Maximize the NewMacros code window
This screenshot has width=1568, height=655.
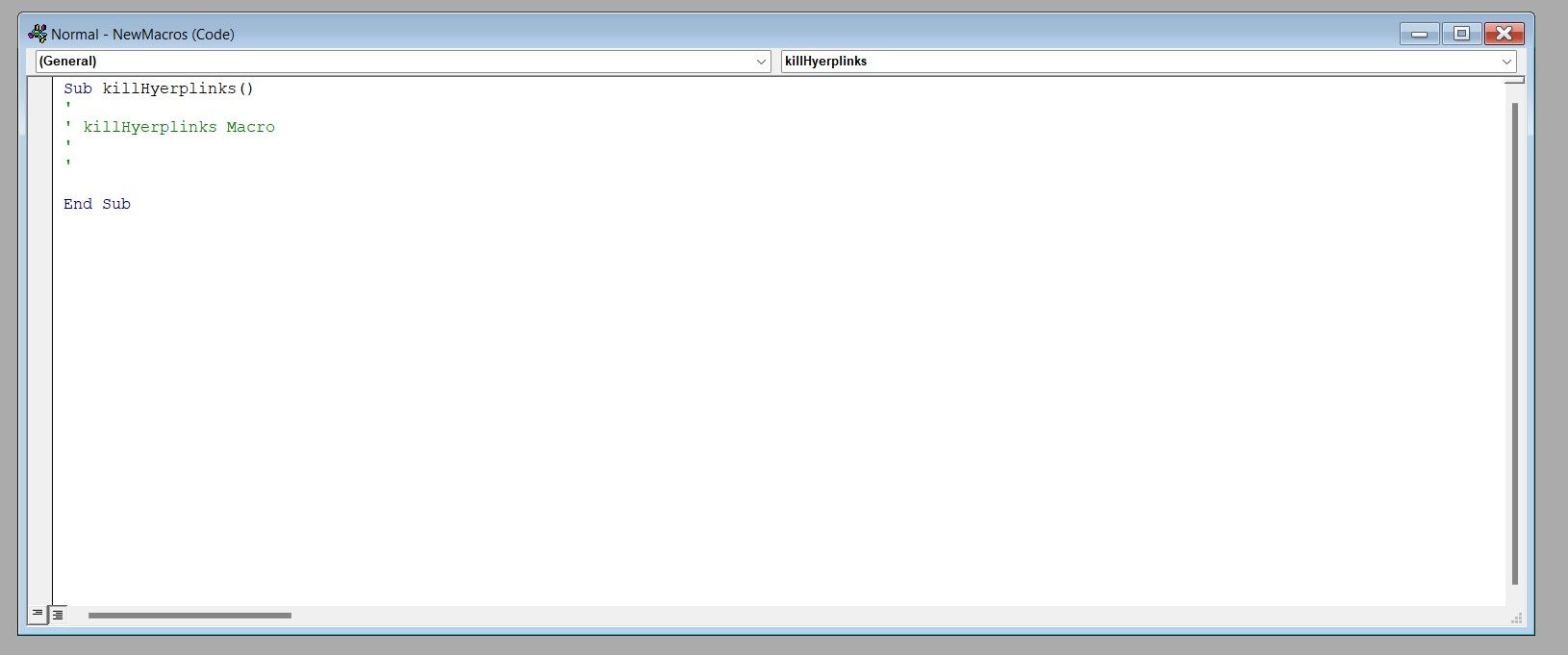pos(1461,34)
